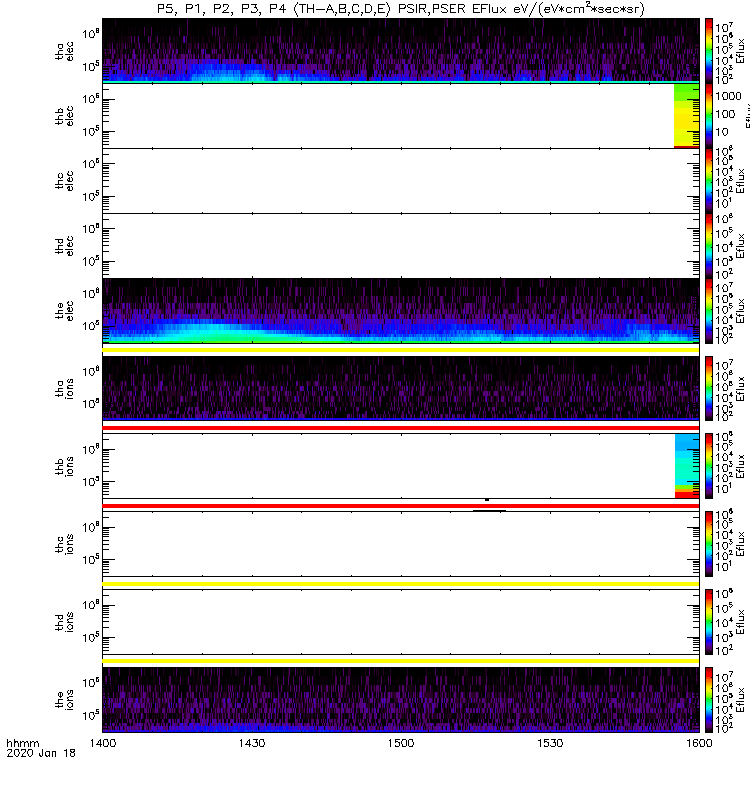This screenshot has height=800, width=750.
Task: Select the 'thc elec' panel label
Action: coord(65,181)
